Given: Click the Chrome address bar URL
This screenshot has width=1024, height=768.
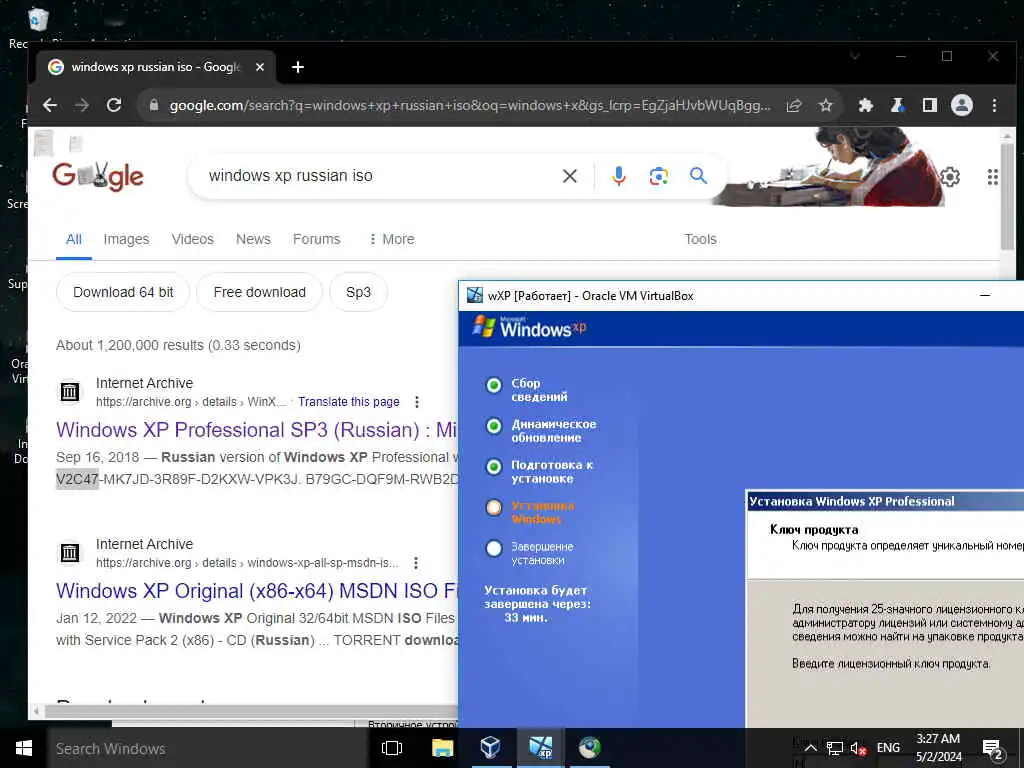Looking at the screenshot, I should coord(470,105).
